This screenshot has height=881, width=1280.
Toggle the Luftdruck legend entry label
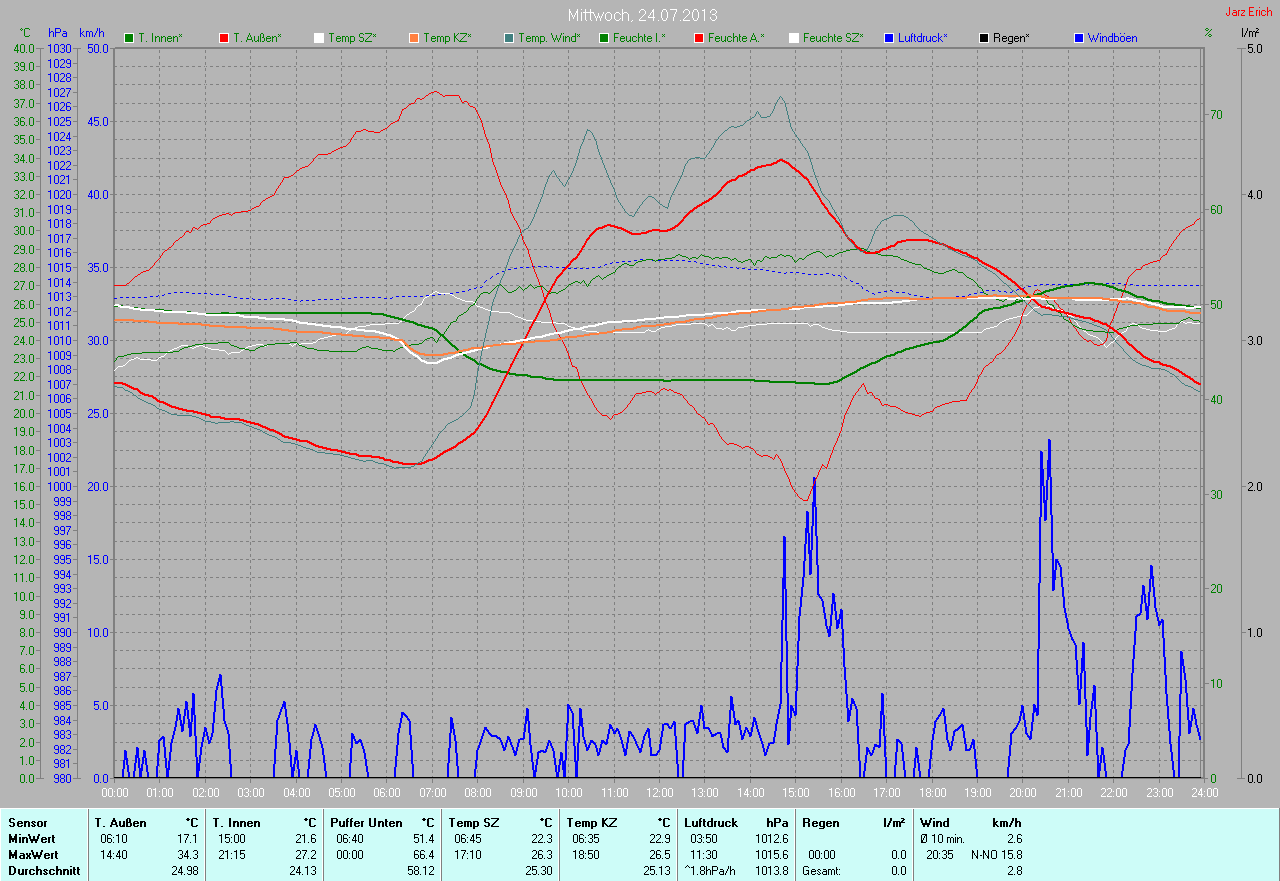click(x=923, y=38)
